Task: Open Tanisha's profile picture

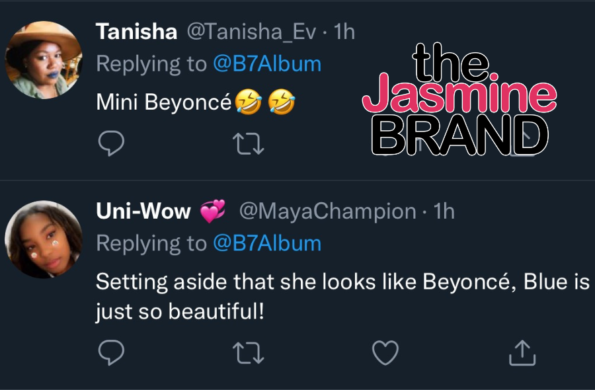Action: point(43,60)
